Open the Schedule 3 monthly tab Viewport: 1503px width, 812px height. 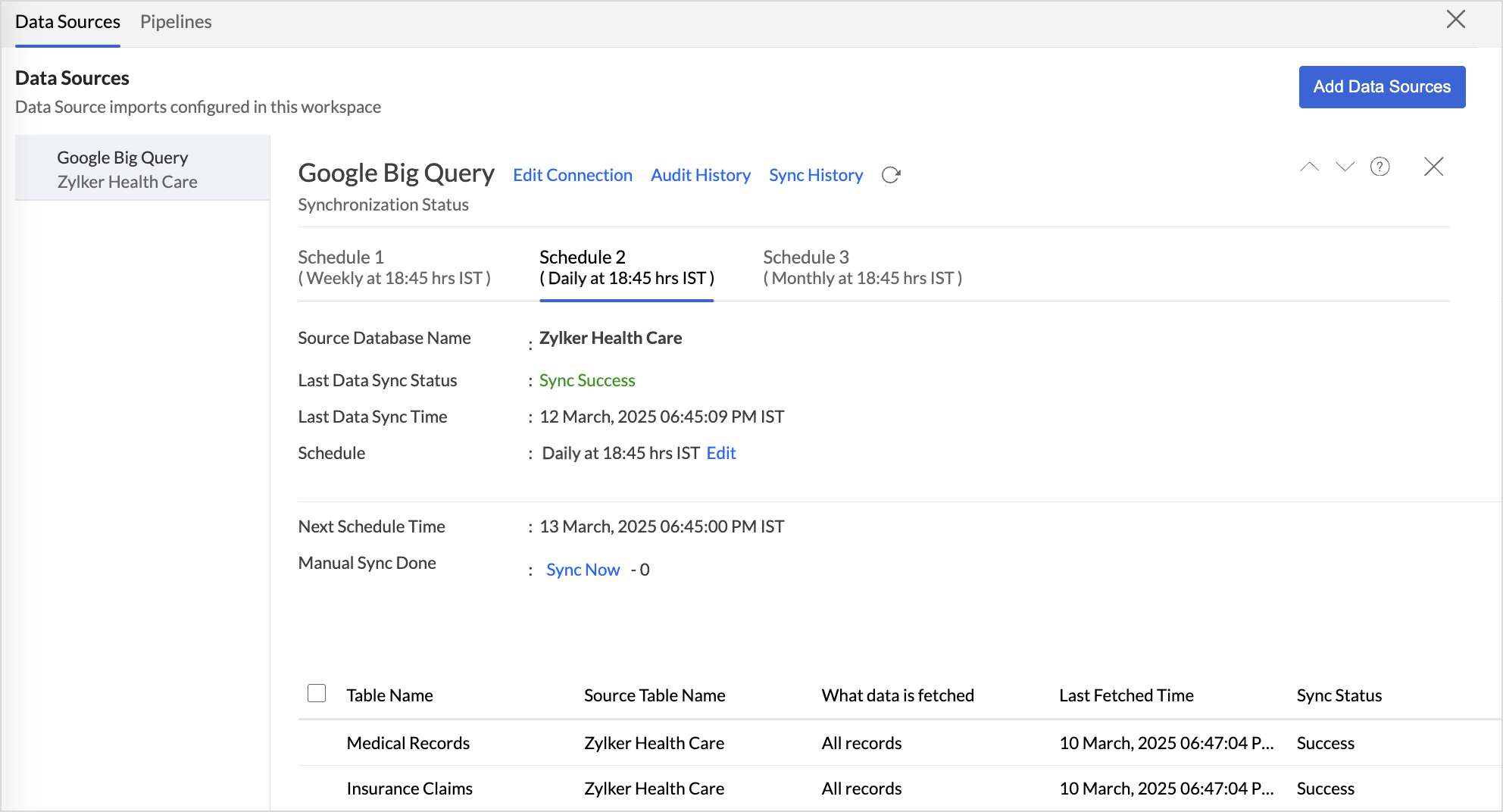pyautogui.click(x=862, y=267)
